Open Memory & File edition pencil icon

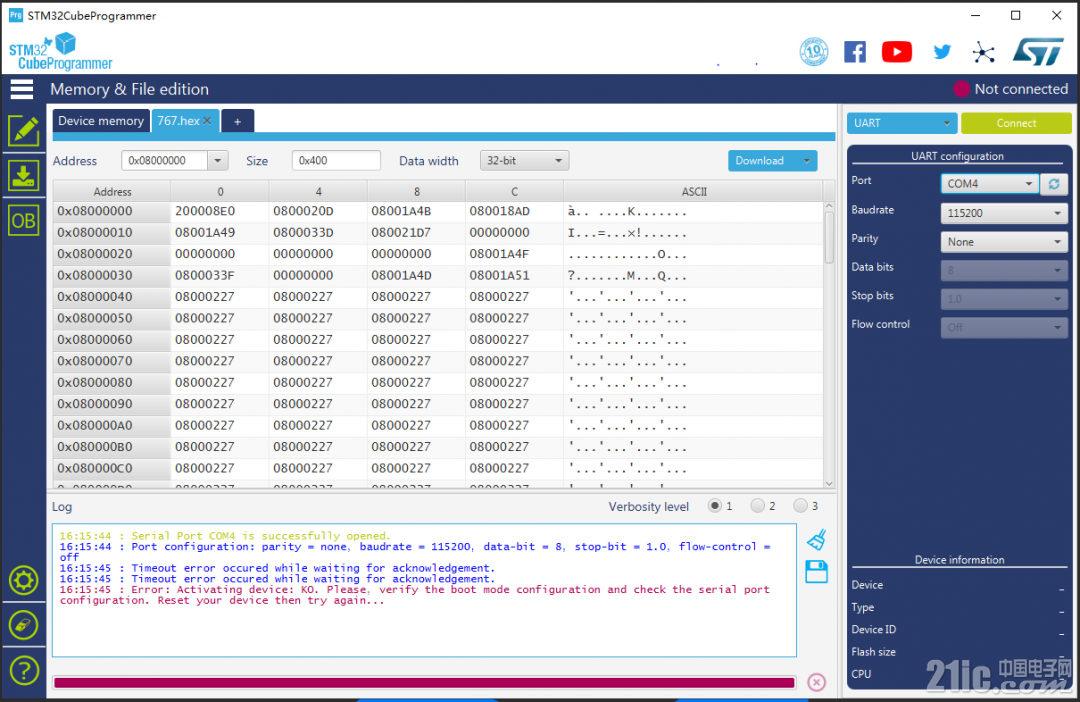[23, 130]
